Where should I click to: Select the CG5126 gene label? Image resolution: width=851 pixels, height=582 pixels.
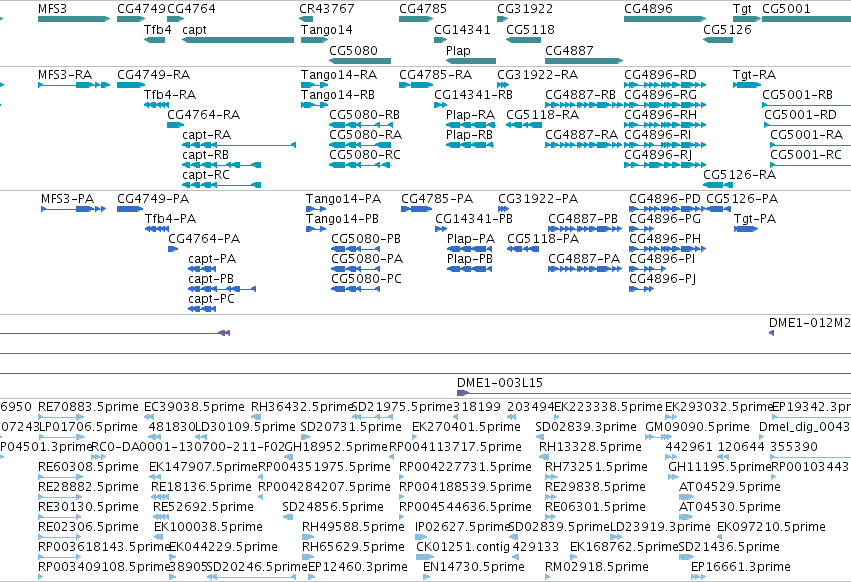click(727, 29)
